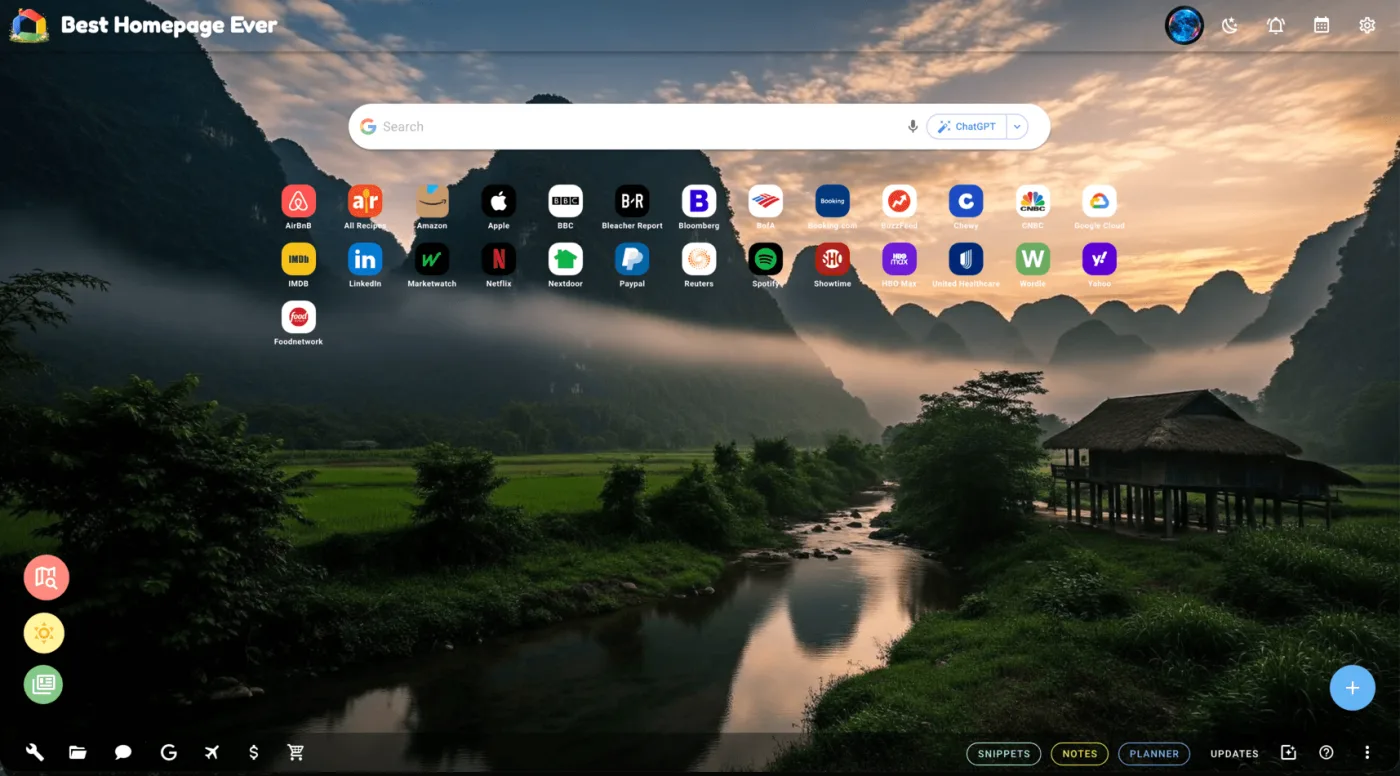
Task: Open the BuzzFeed shortcut
Action: (x=899, y=201)
